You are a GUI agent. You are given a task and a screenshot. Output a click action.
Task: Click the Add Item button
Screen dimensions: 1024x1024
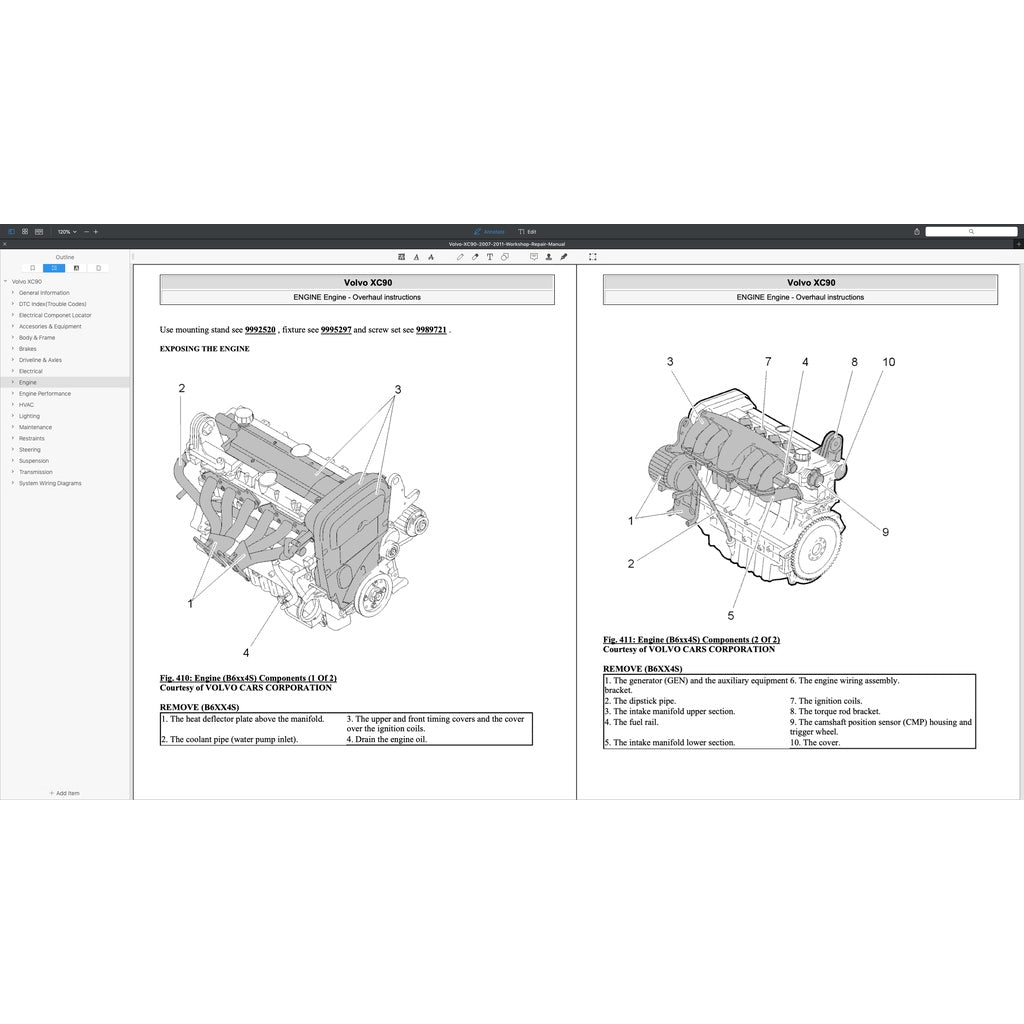pos(64,792)
